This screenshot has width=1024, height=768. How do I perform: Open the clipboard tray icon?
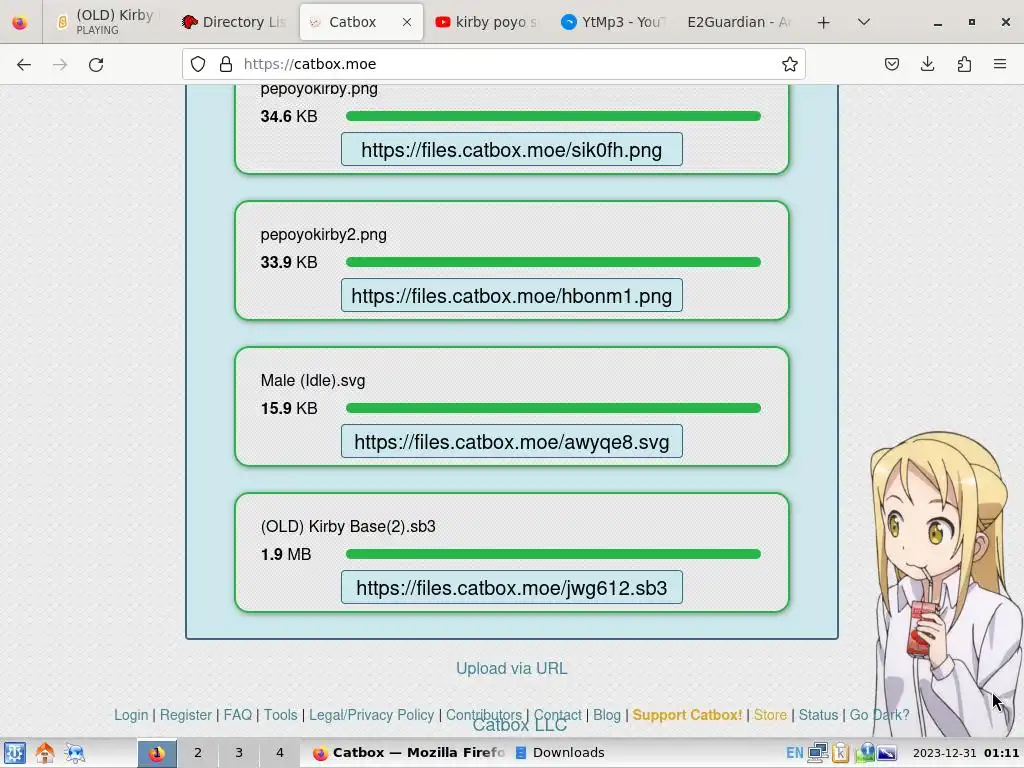[840, 753]
